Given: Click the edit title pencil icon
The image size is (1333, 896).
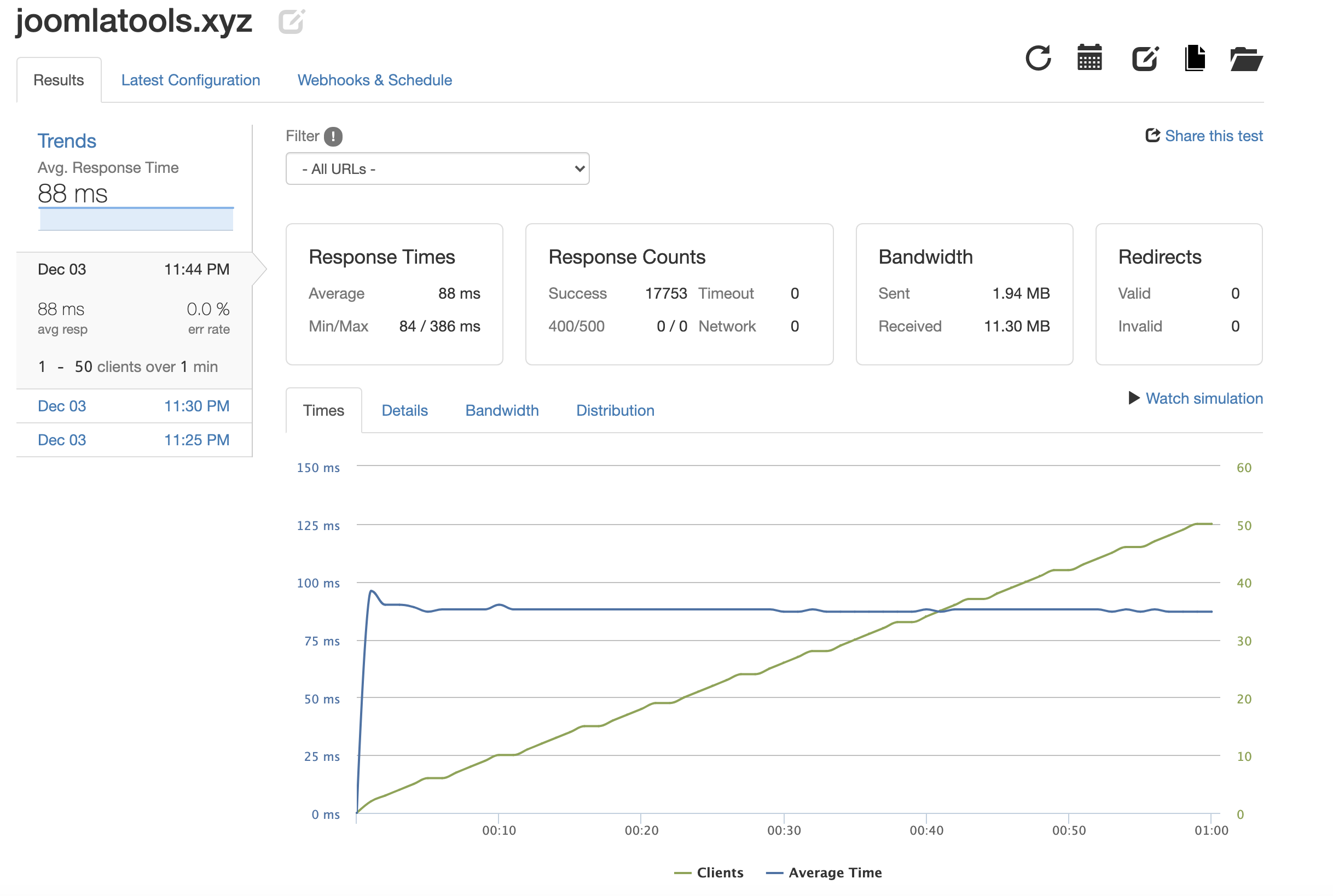Looking at the screenshot, I should [292, 22].
